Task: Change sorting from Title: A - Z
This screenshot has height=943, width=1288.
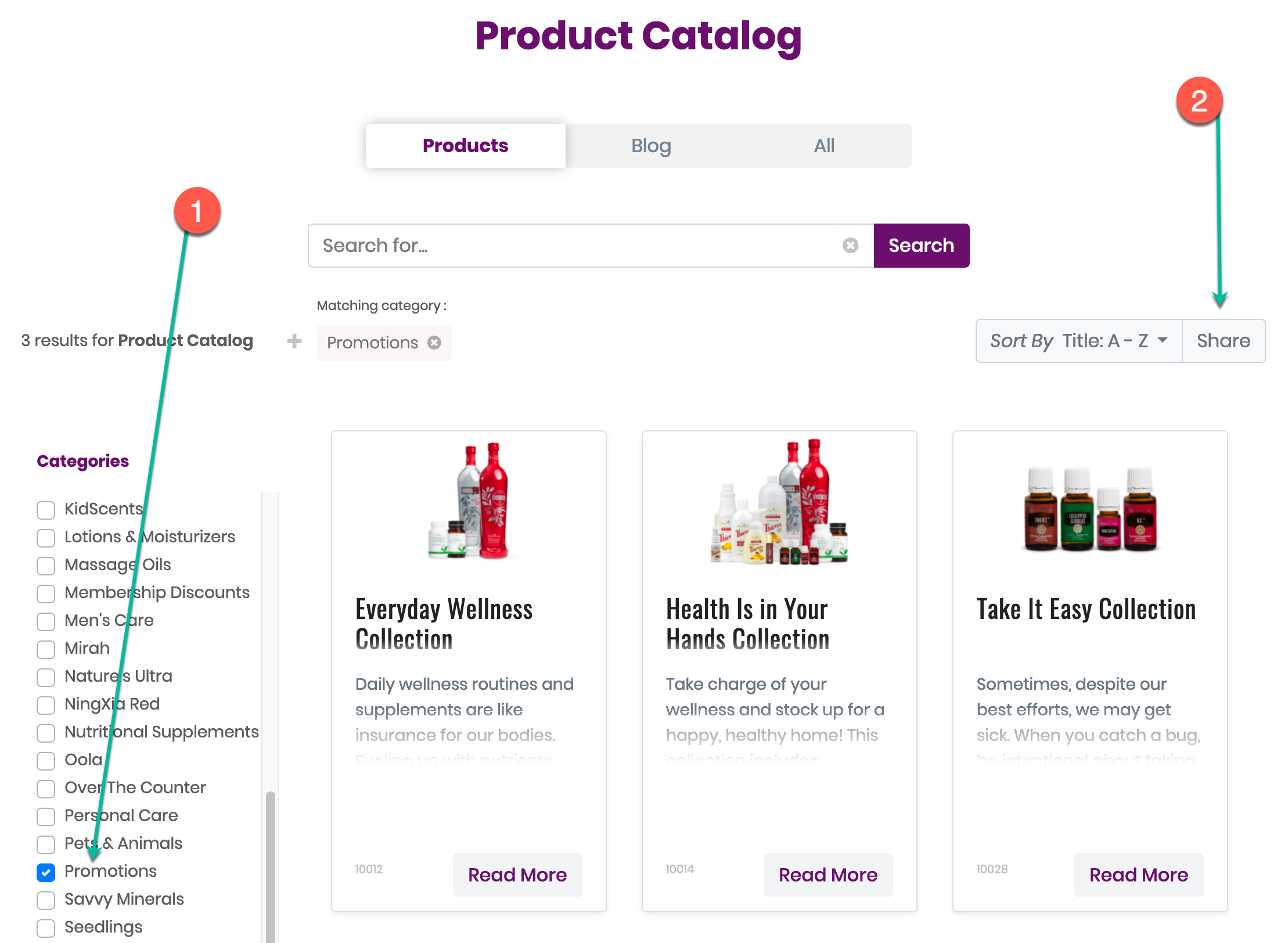Action: 1114,341
